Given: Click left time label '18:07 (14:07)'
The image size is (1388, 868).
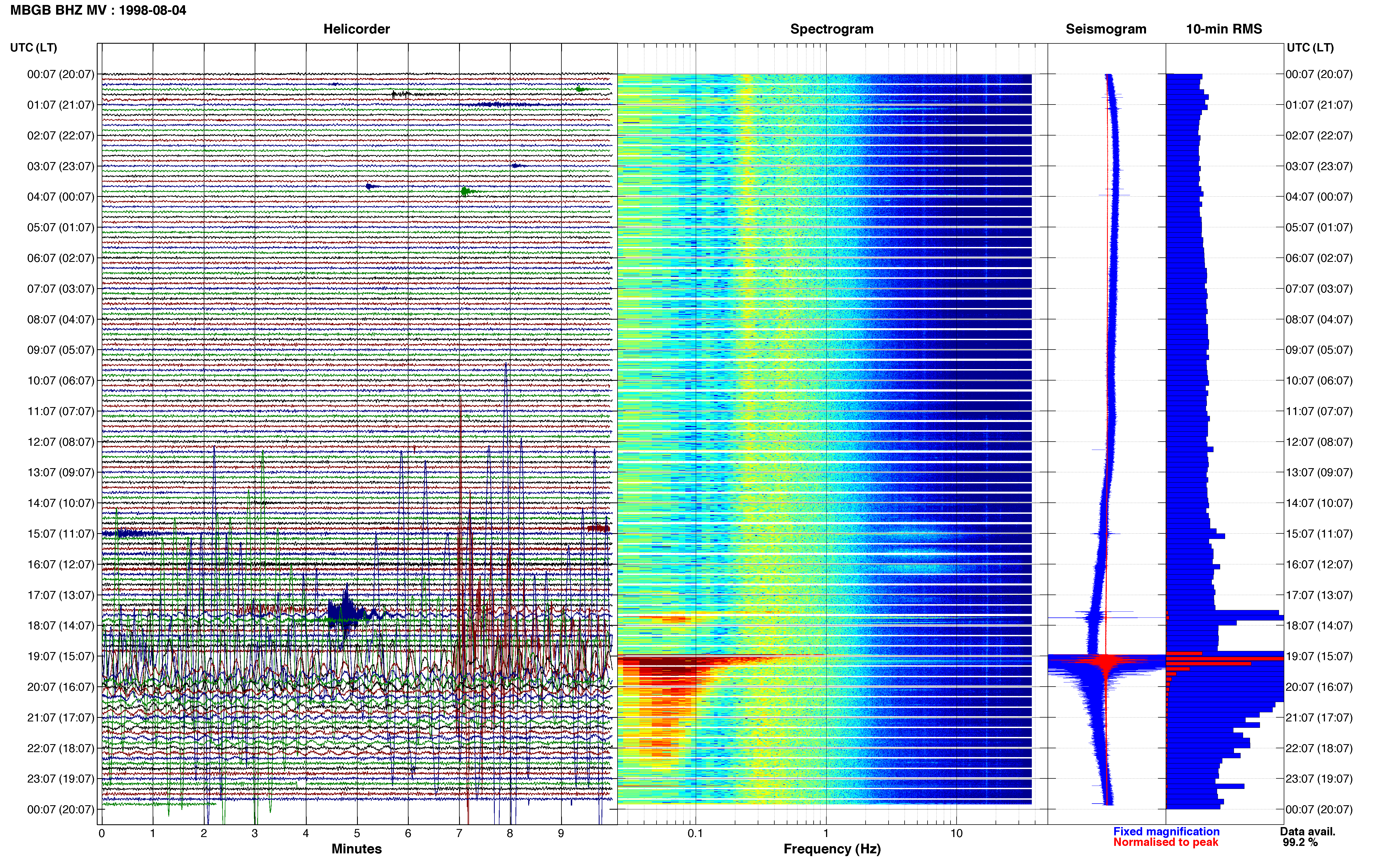Looking at the screenshot, I should [x=61, y=626].
